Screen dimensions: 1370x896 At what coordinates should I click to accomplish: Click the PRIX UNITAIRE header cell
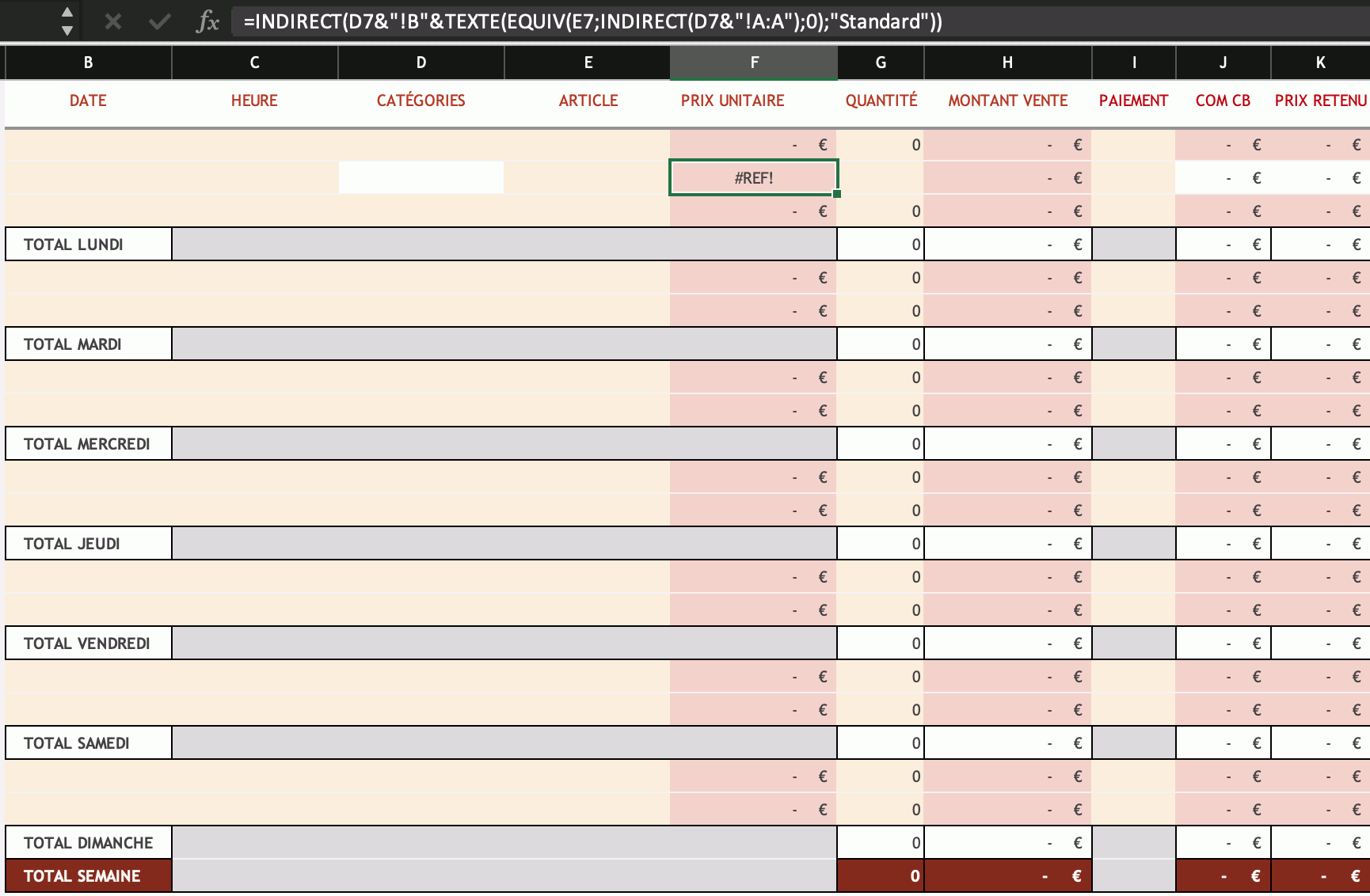click(733, 101)
